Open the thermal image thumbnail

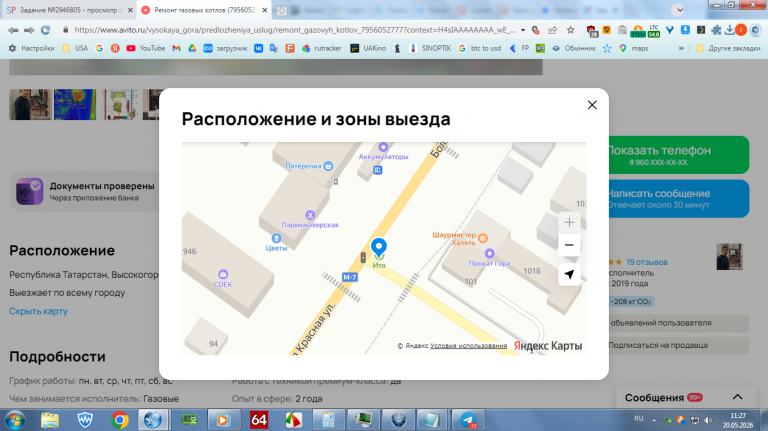tap(75, 104)
